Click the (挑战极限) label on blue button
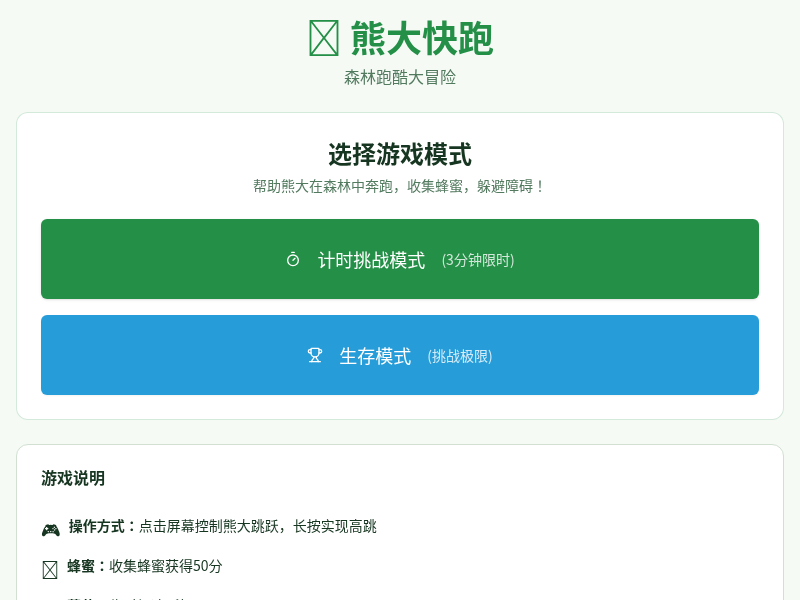Viewport: 800px width, 600px height. coord(460,356)
